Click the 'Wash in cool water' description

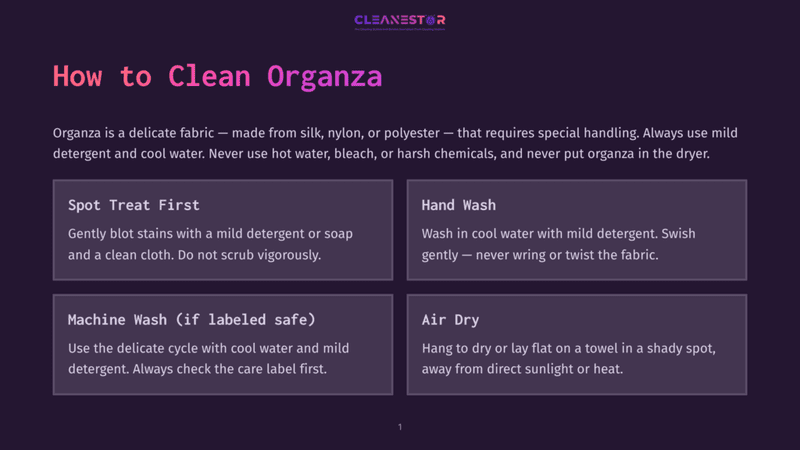click(558, 244)
